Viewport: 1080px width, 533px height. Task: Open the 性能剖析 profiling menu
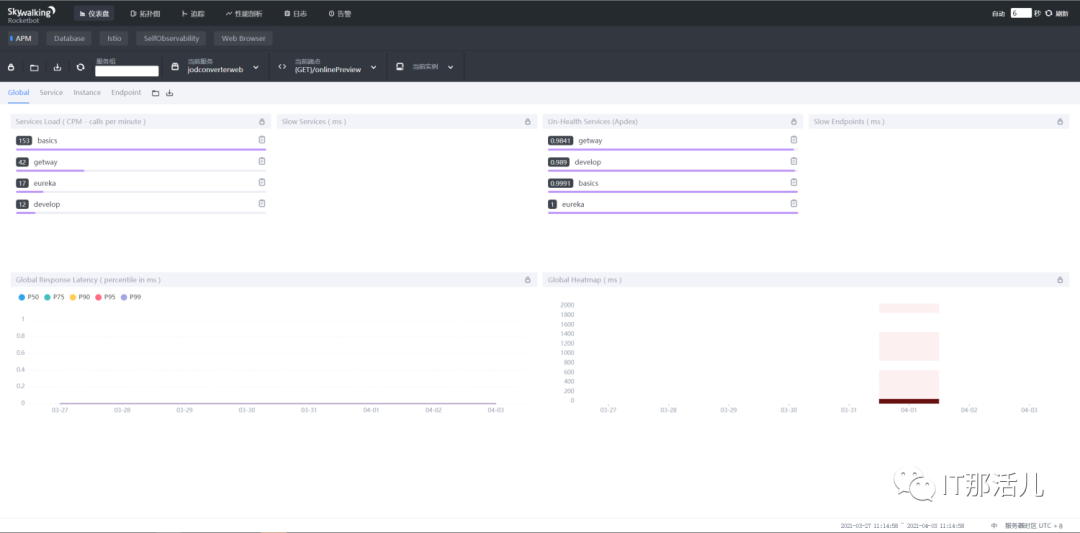pos(247,13)
